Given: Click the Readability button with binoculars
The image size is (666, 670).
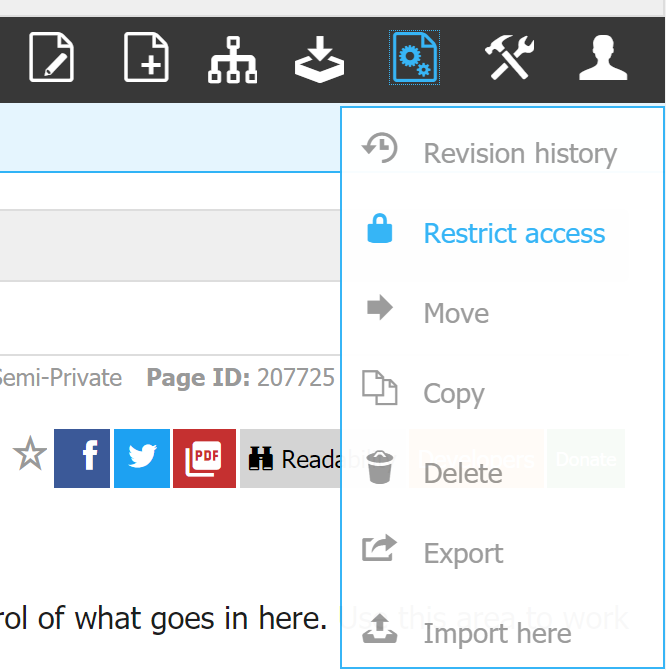Looking at the screenshot, I should click(290, 459).
